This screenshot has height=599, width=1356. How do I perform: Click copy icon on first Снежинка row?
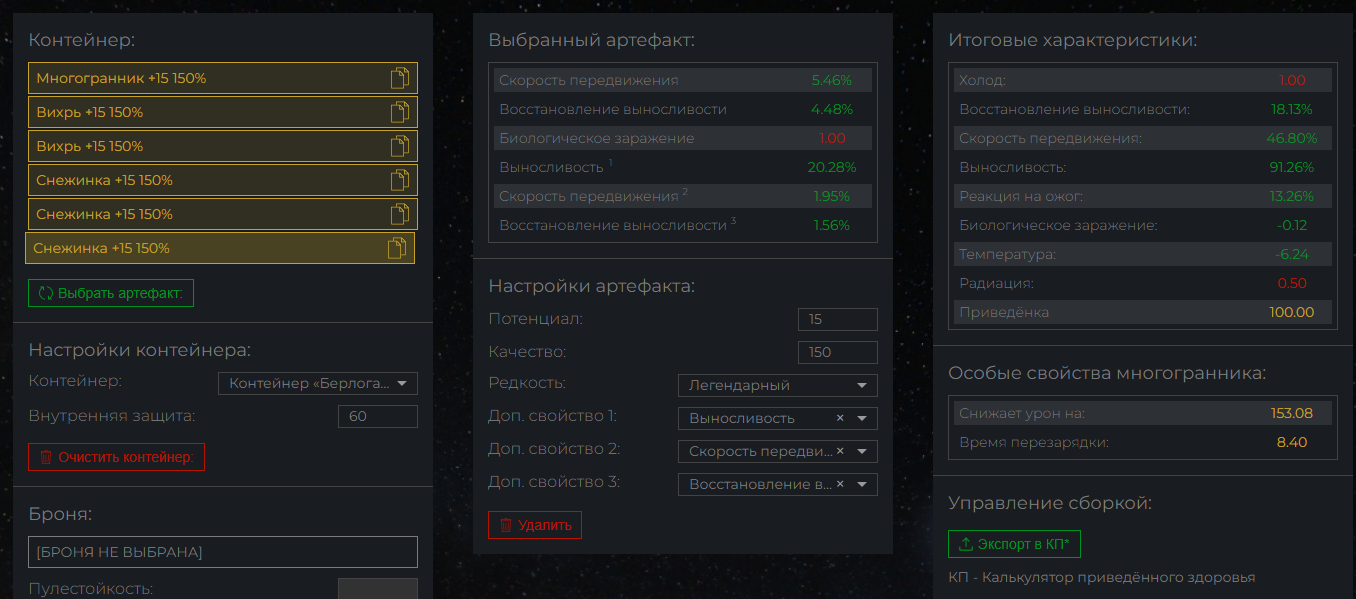point(400,180)
